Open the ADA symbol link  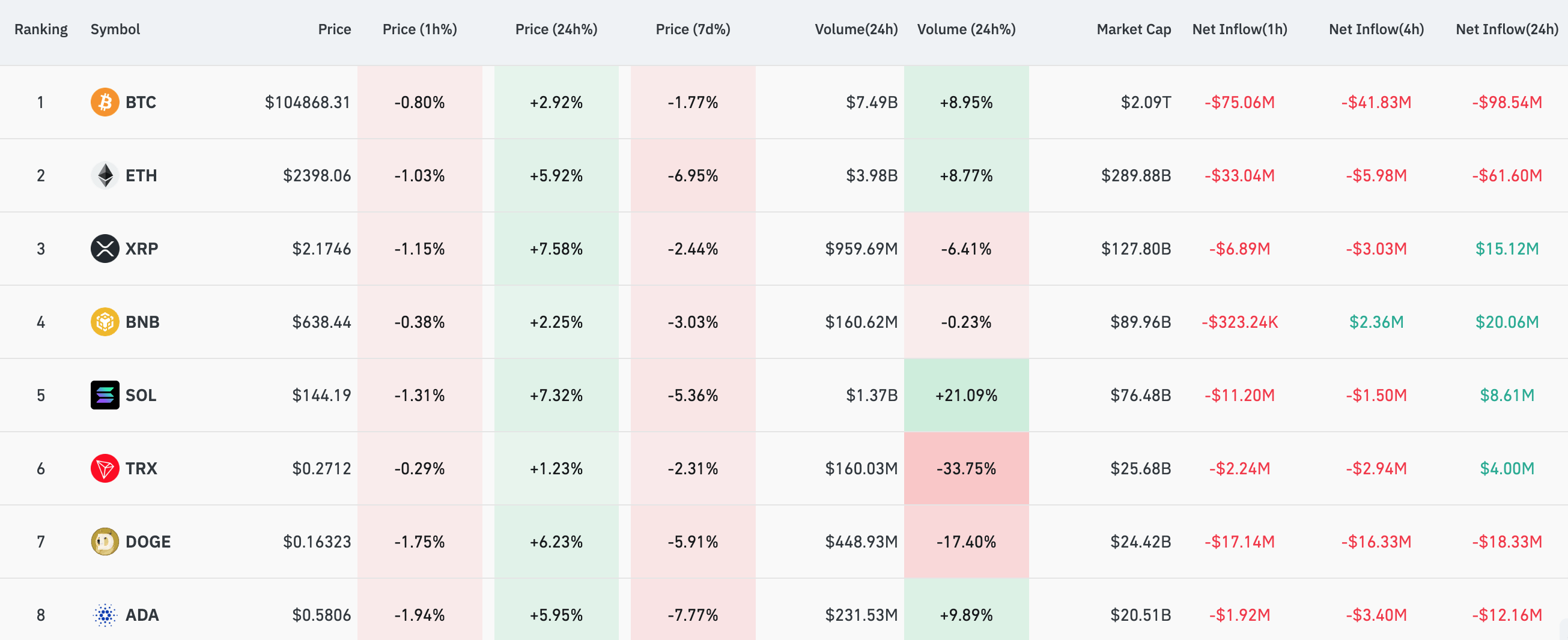pyautogui.click(x=142, y=615)
